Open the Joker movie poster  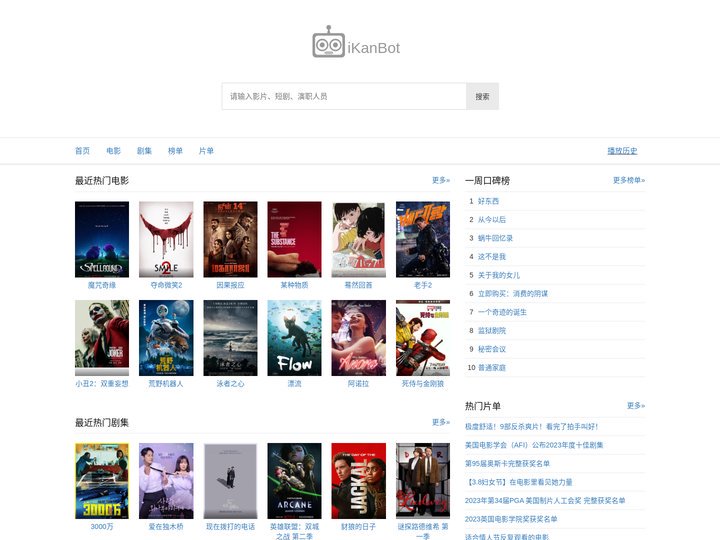coord(102,338)
